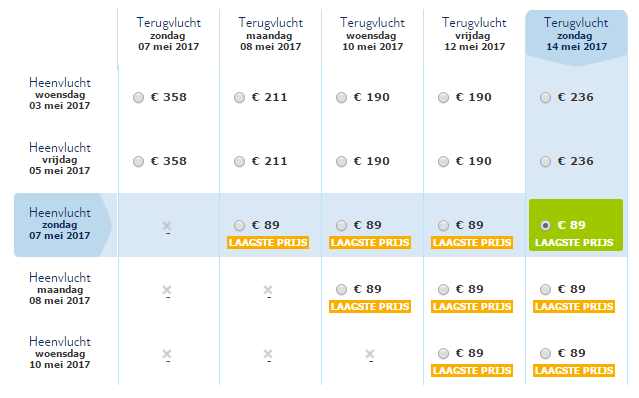Select €89 fare for 08 mei to 10 mei
Image resolution: width=639 pixels, height=398 pixels.
(342, 290)
